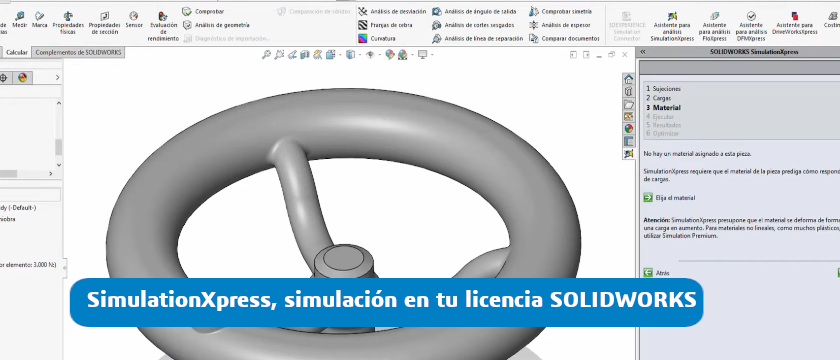Open the Costing tool
This screenshot has height=360, width=840.
click(x=831, y=20)
